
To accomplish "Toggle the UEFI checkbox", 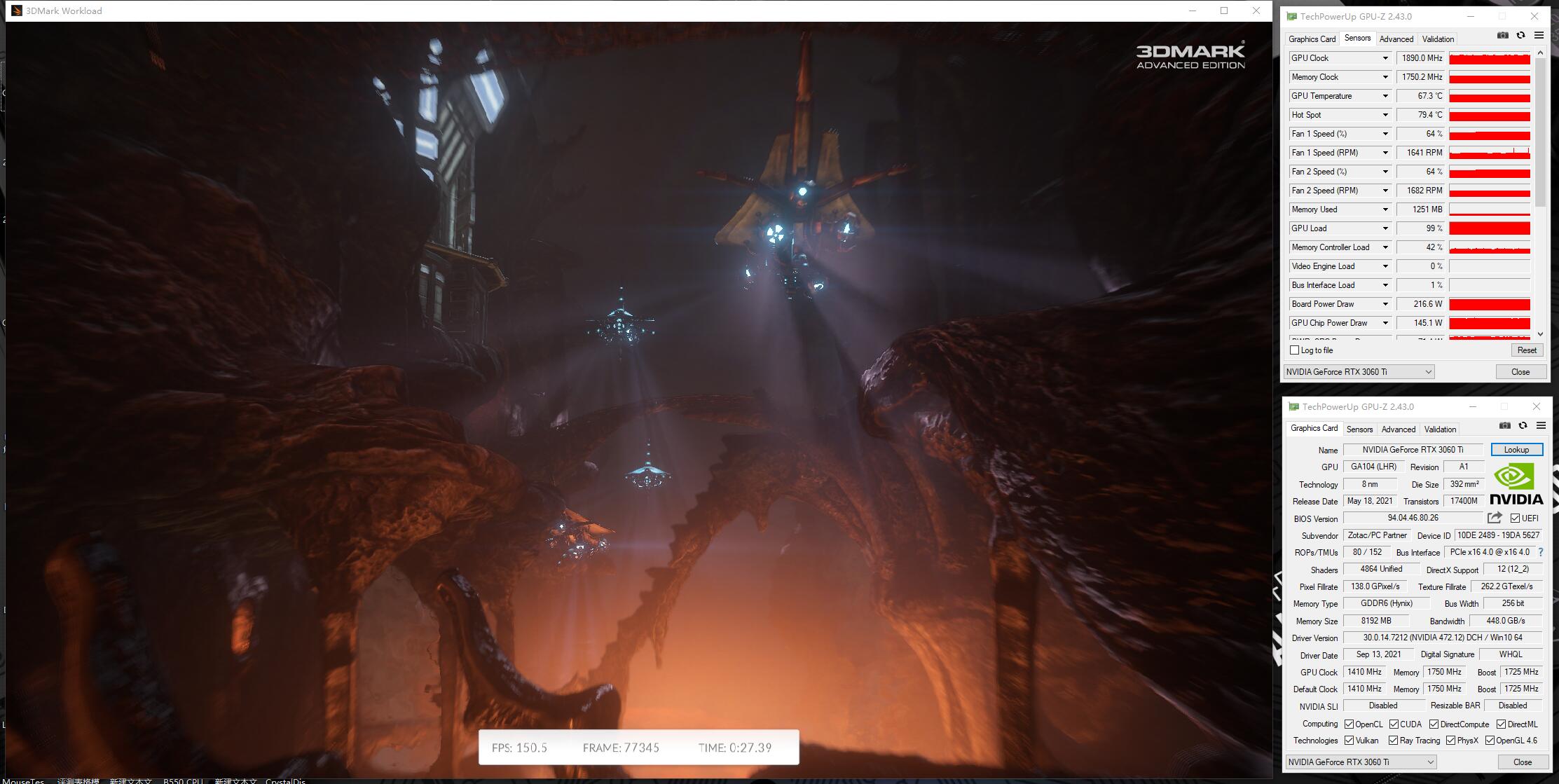I will click(1515, 518).
